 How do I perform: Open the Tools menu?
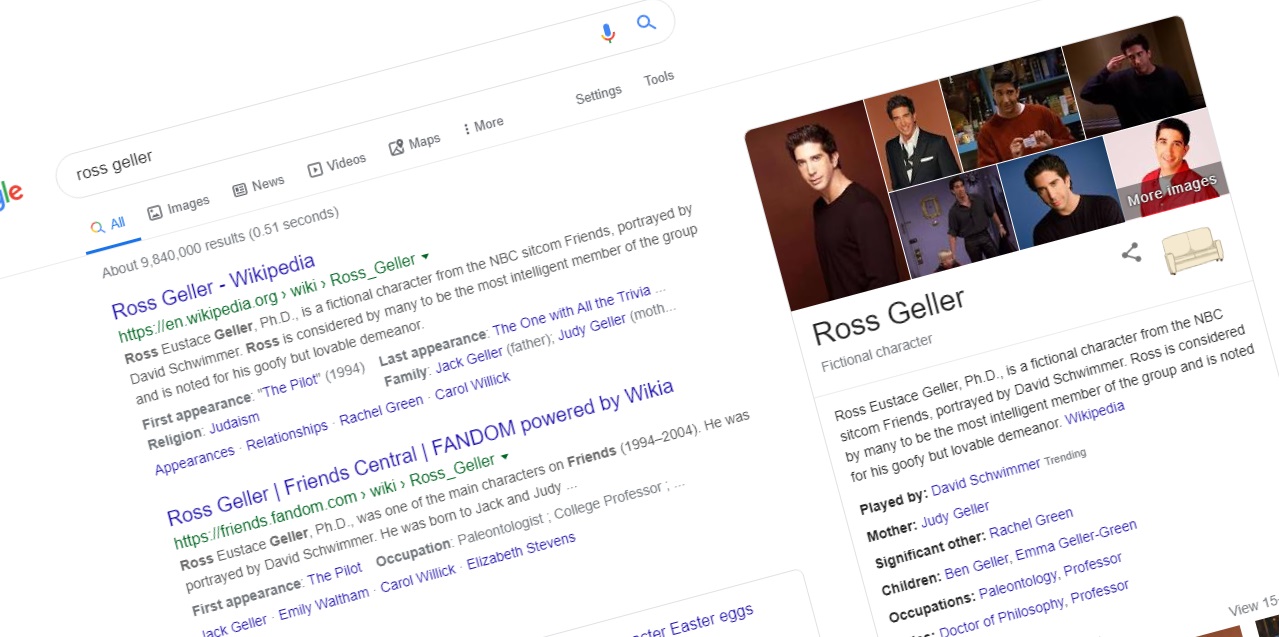pos(659,78)
